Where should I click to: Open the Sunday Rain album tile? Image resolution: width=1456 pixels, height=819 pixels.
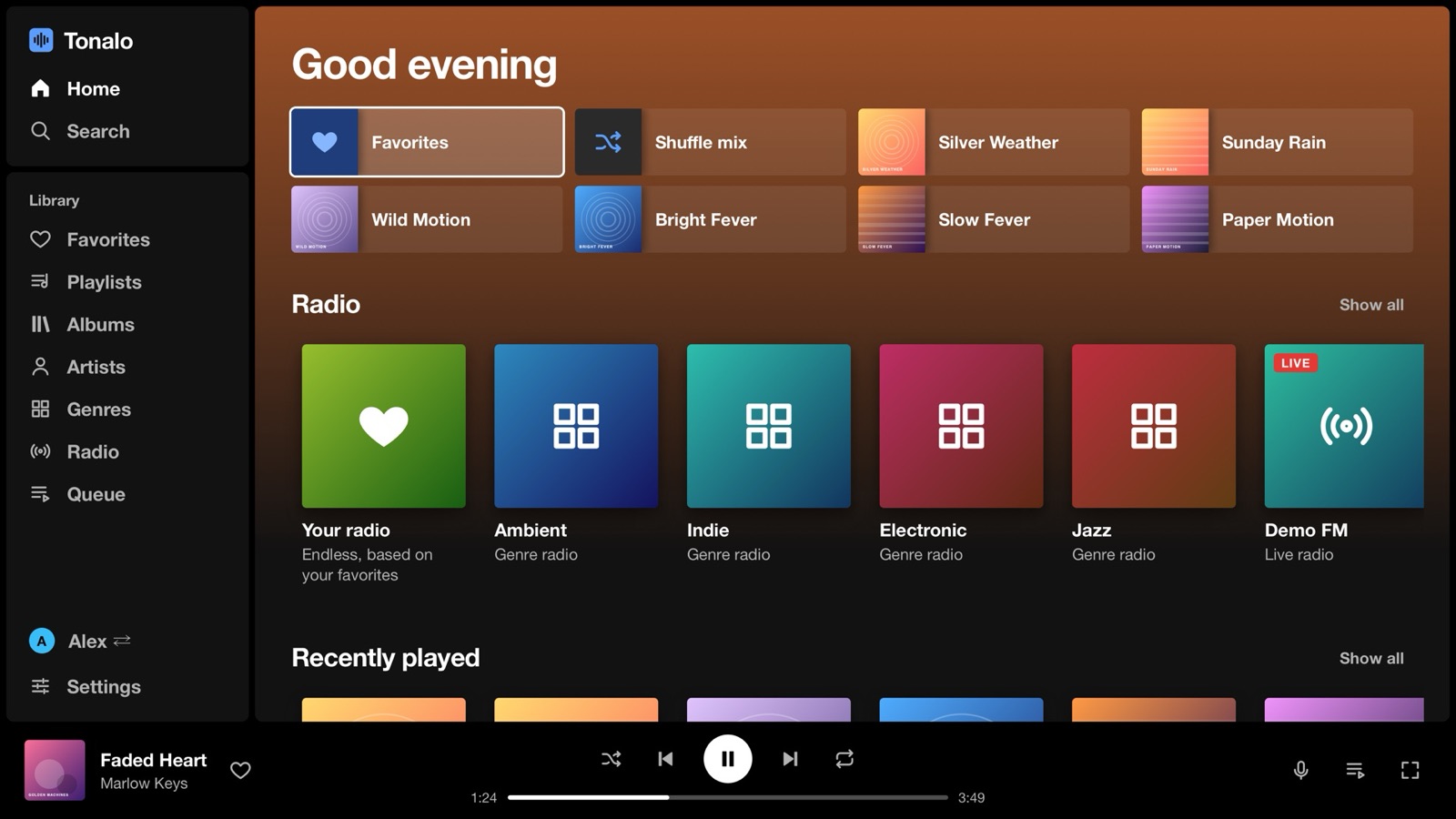point(1278,142)
